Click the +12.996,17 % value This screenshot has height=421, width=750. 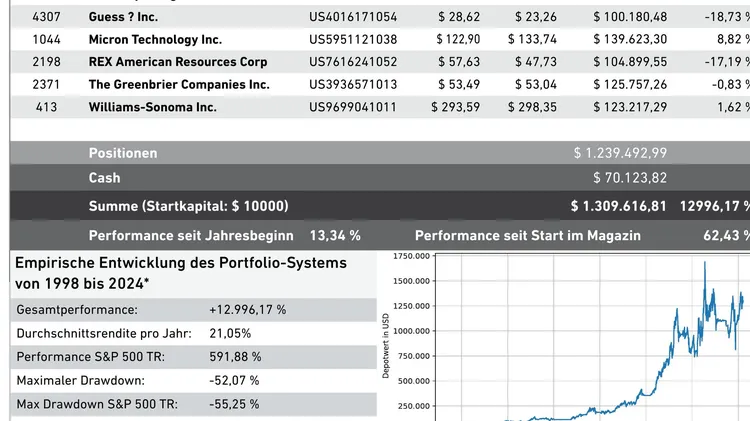point(247,310)
